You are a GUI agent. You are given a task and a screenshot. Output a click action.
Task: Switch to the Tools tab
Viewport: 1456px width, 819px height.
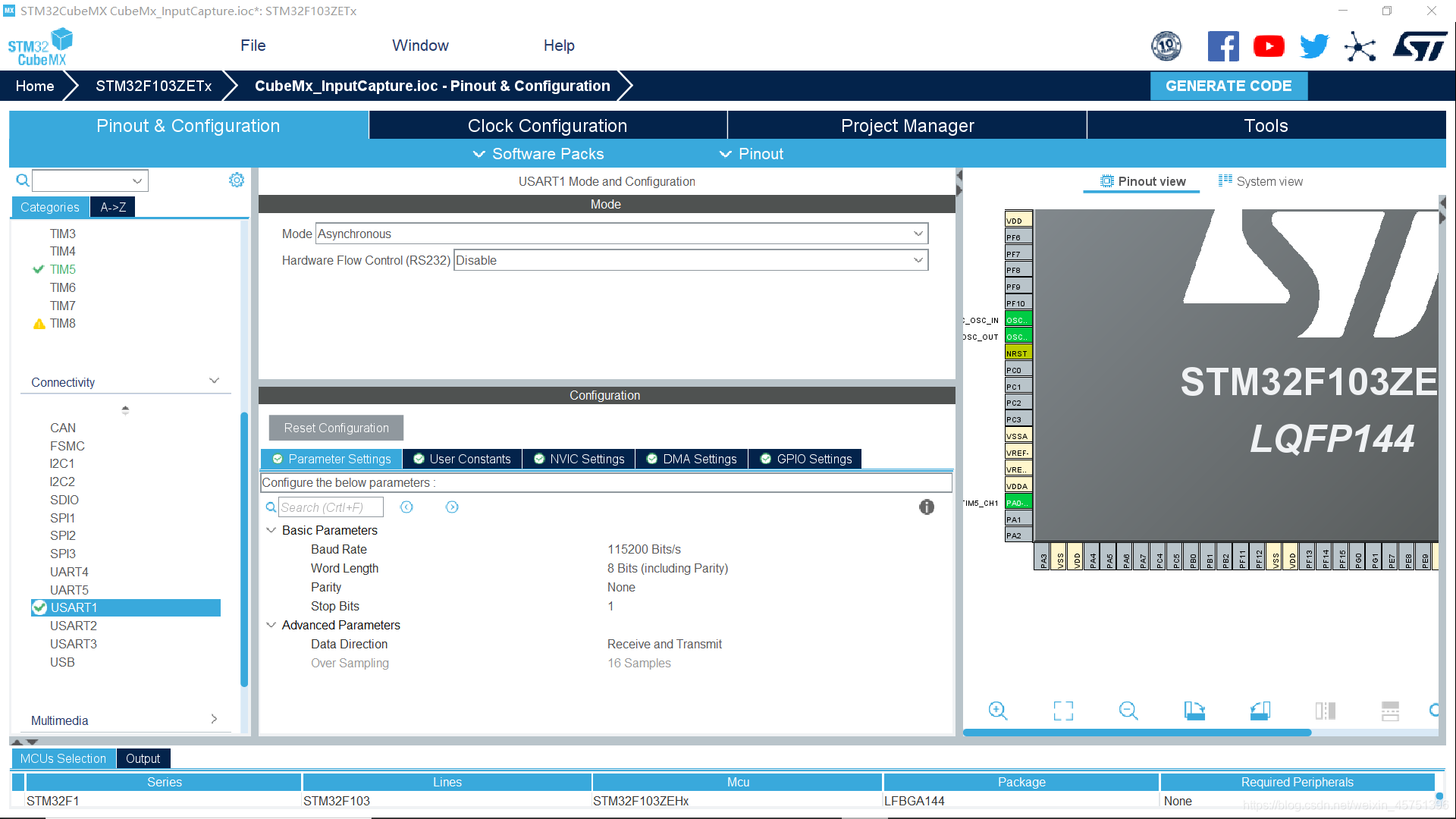[x=1266, y=125]
